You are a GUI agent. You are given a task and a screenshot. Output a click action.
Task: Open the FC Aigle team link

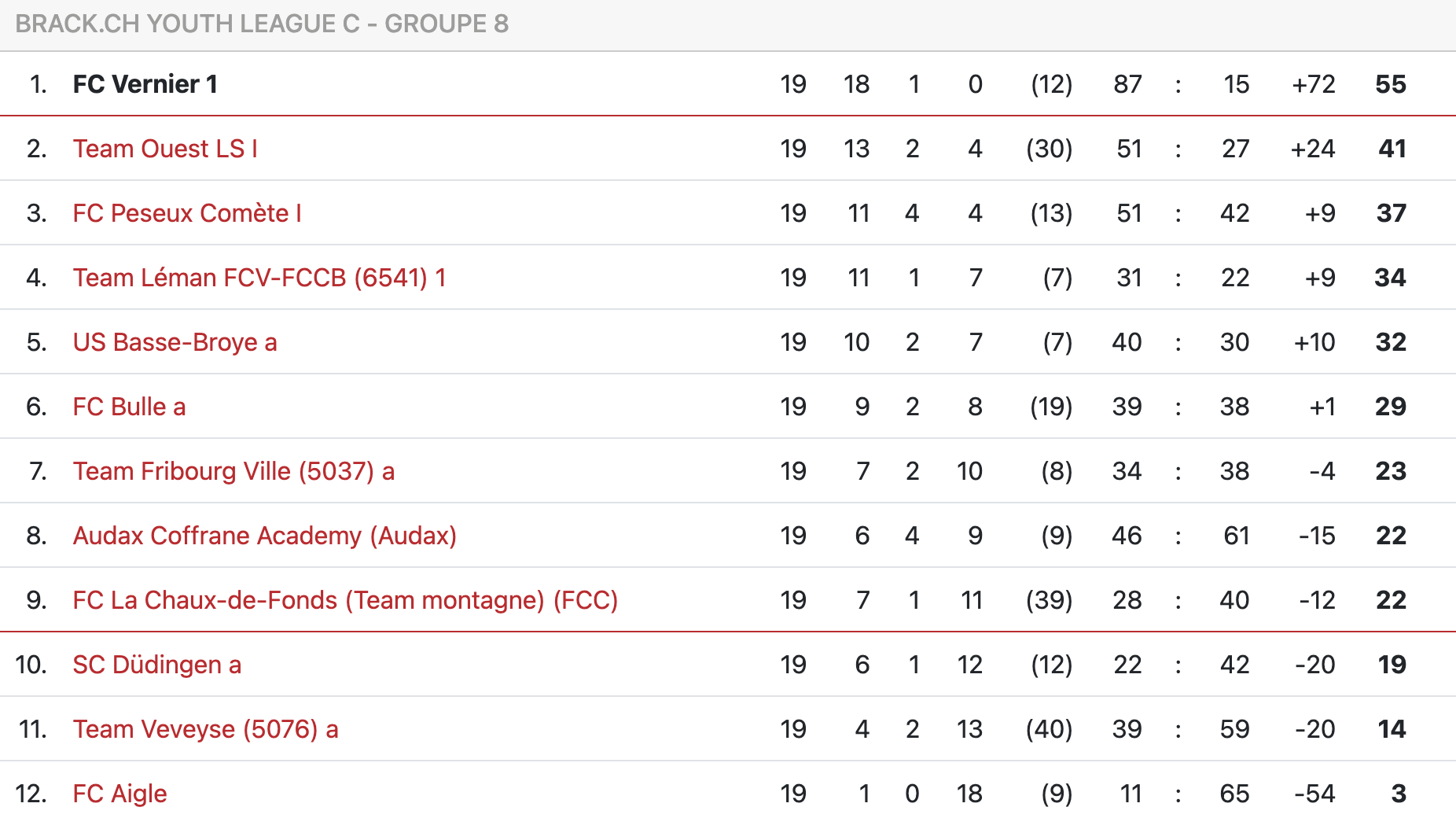pyautogui.click(x=119, y=794)
